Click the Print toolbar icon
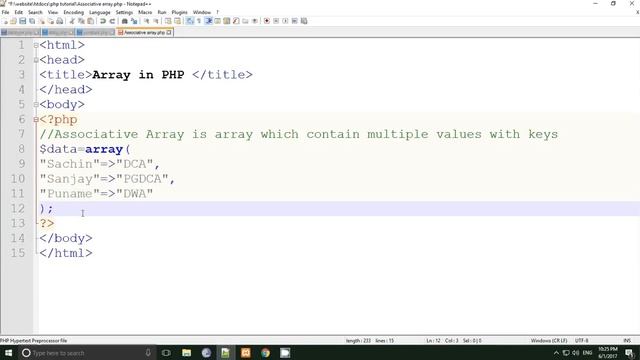Viewport: 640px width, 360px height. tap(60, 21)
